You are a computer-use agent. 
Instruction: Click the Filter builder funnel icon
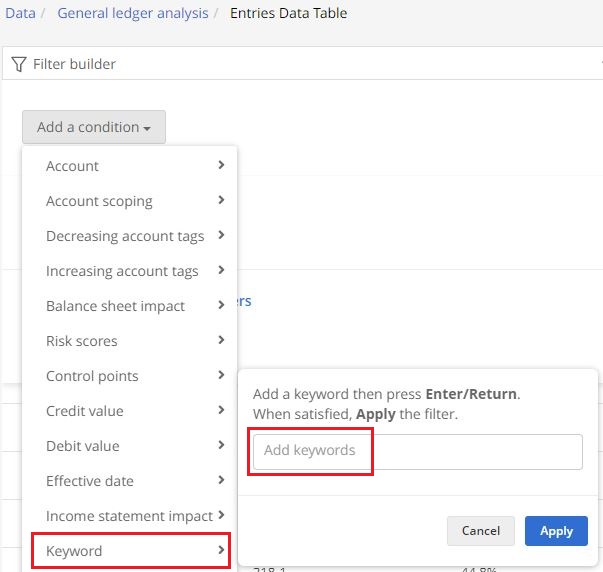[x=18, y=64]
